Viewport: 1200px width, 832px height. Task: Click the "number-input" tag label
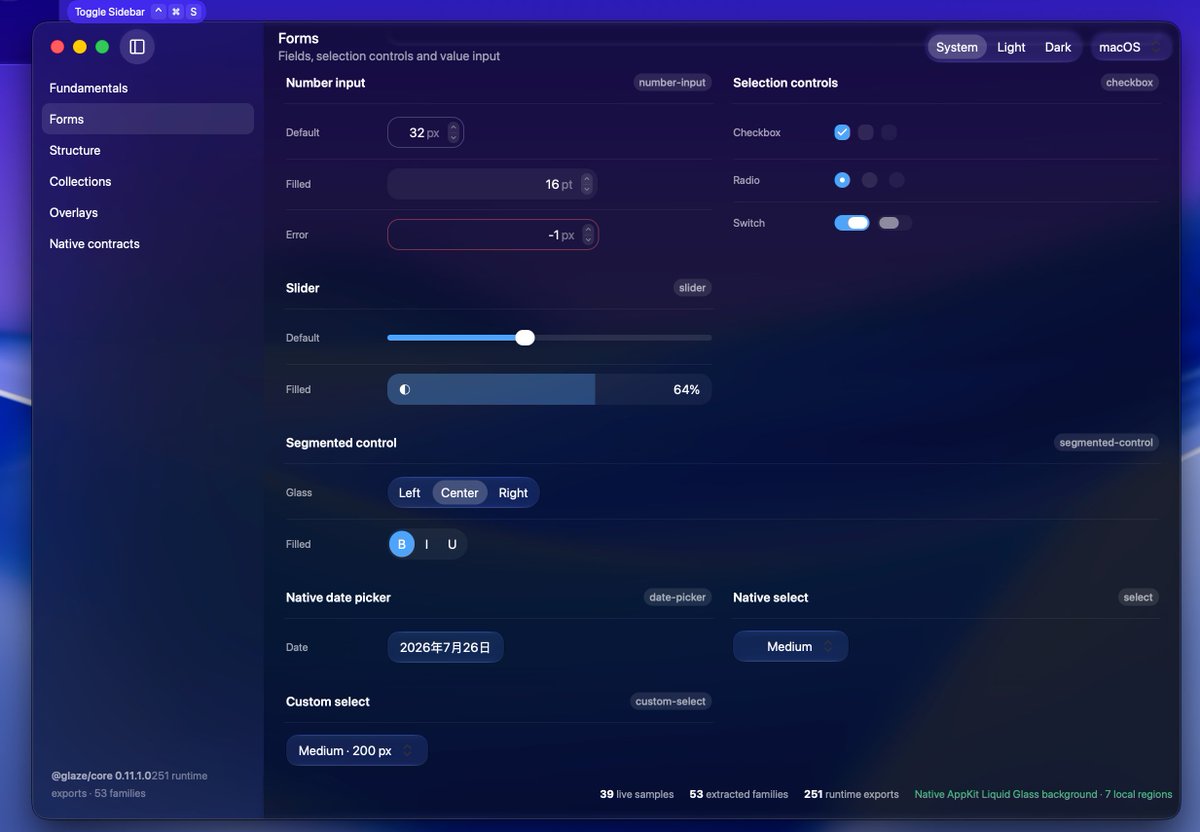coord(672,83)
